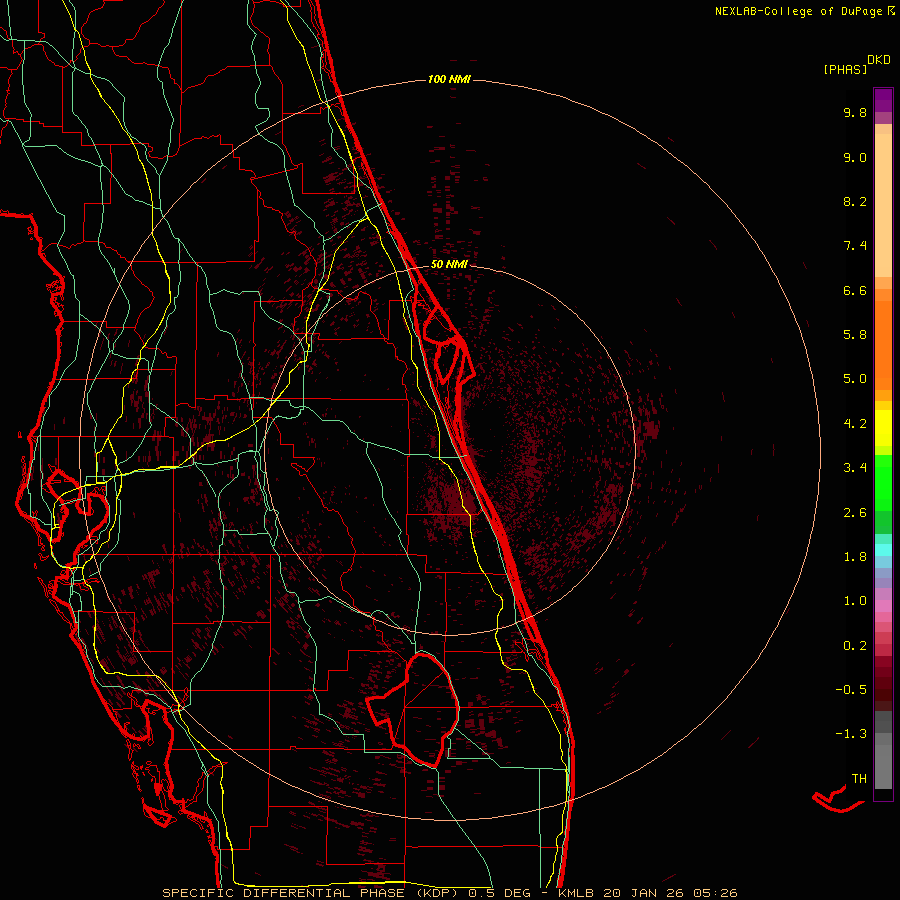
Task: Select the 100 NMI range ring label
Action: click(x=449, y=79)
